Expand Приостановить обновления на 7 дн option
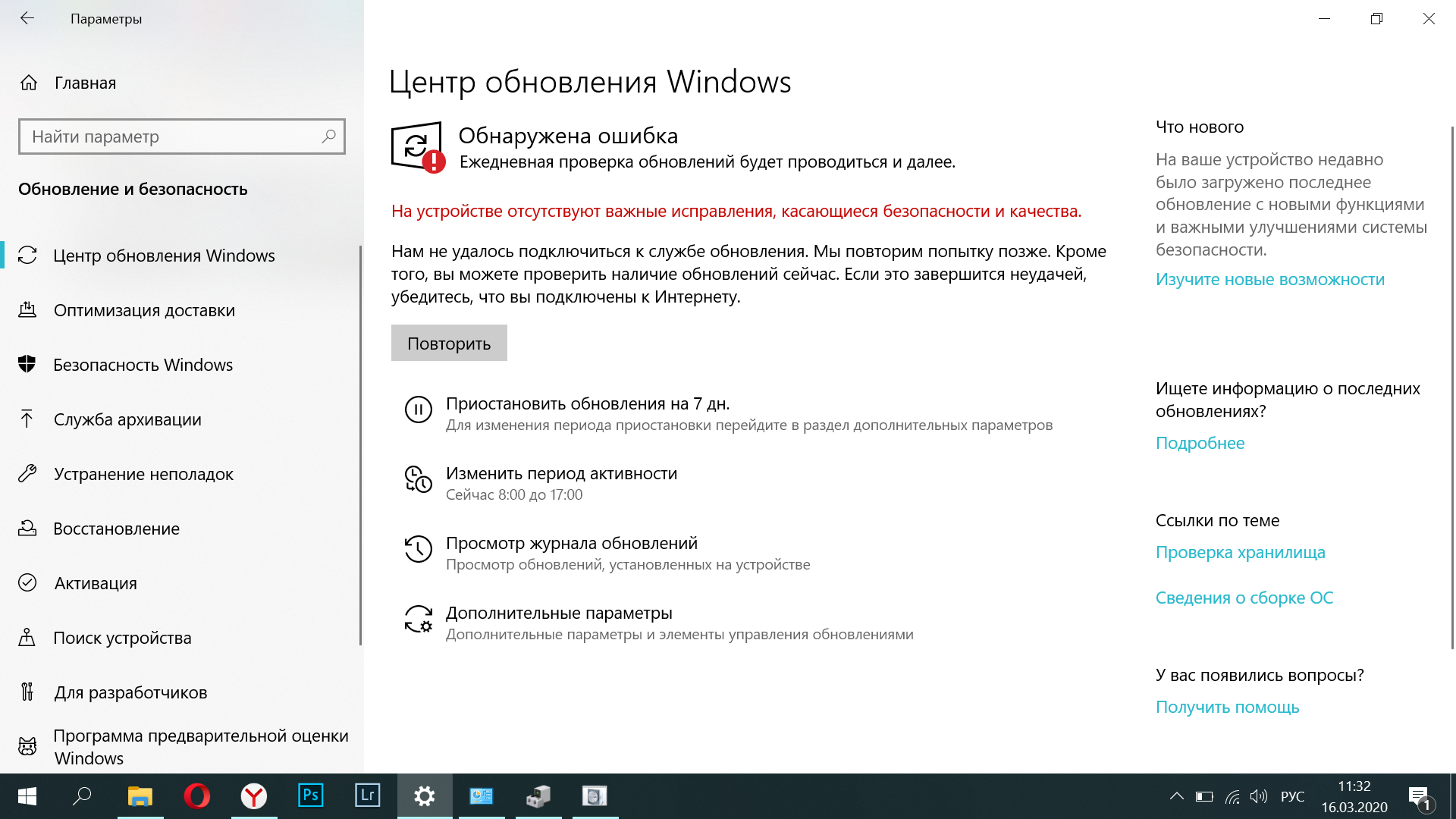Image resolution: width=1456 pixels, height=819 pixels. pos(588,404)
